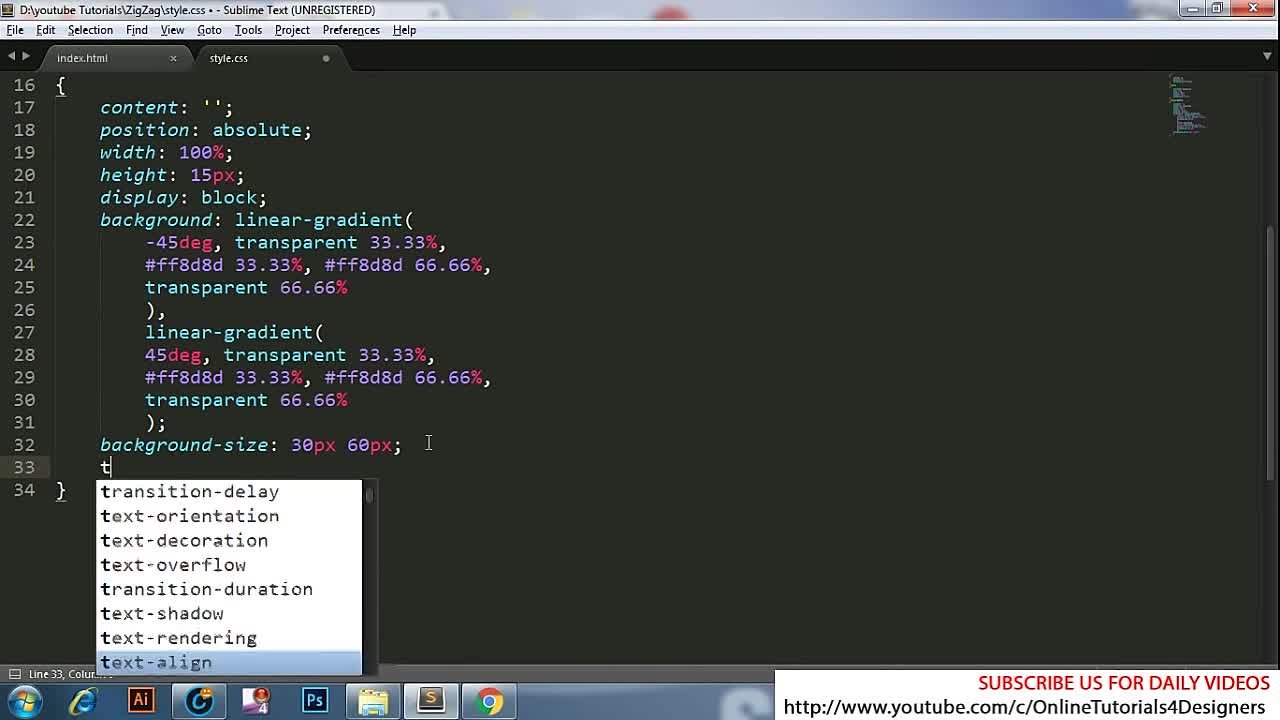Open the blue circular C app in taskbar
The image size is (1280, 720).
[199, 701]
